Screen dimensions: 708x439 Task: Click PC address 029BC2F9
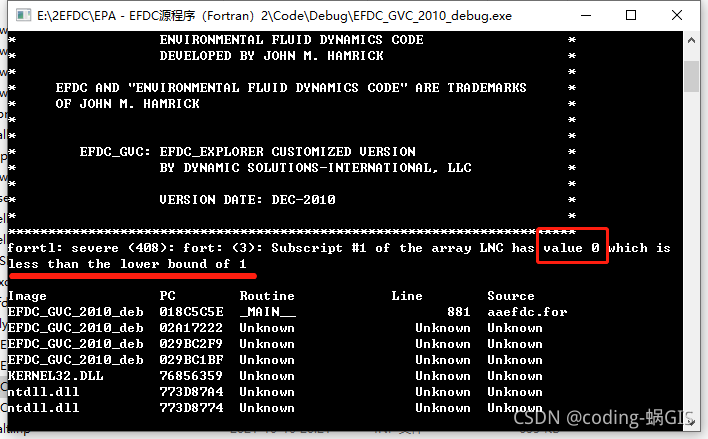[191, 344]
